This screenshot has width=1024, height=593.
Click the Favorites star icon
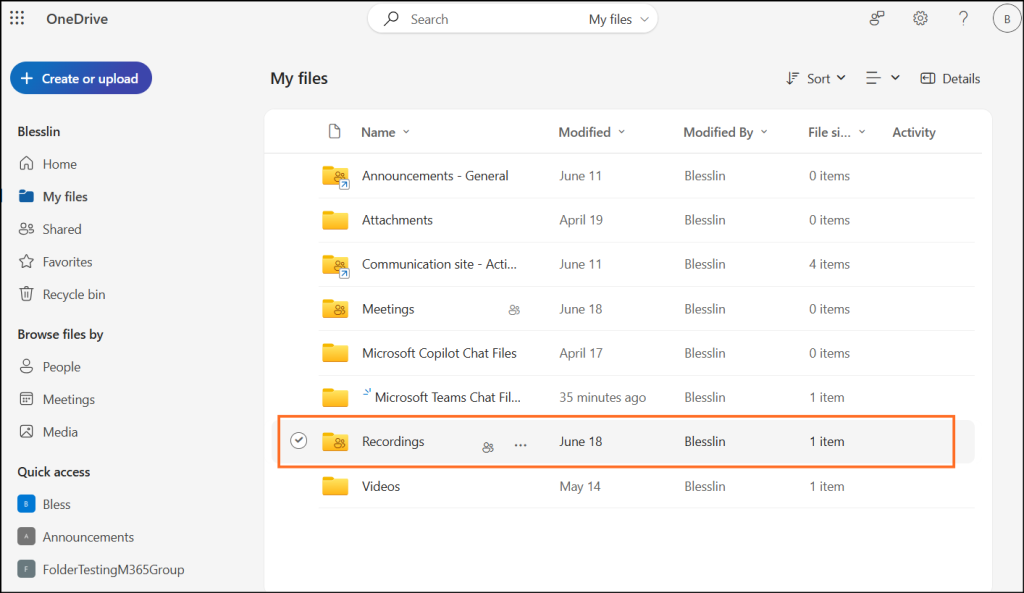[26, 261]
